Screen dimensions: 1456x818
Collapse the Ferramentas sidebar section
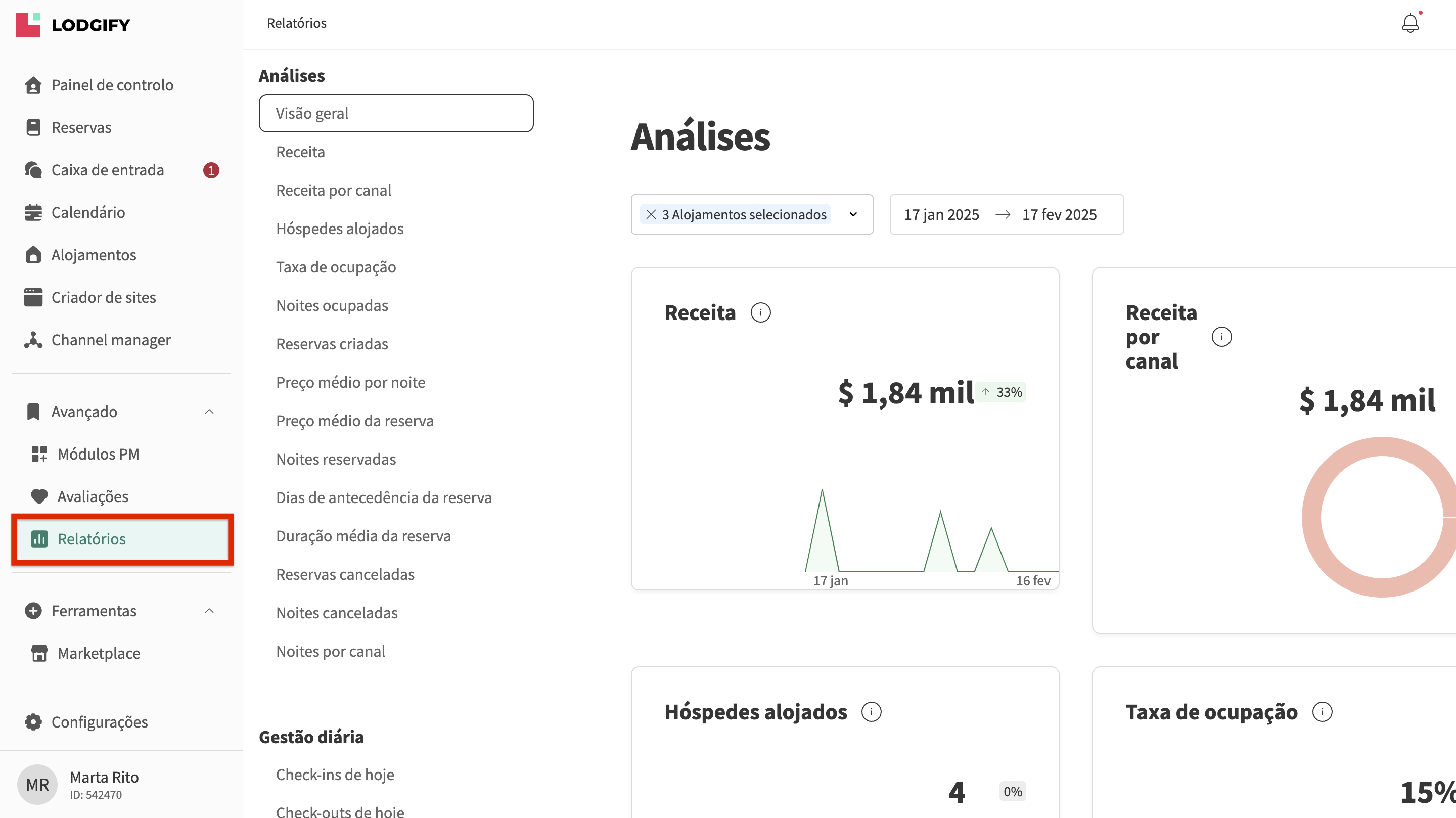(209, 611)
